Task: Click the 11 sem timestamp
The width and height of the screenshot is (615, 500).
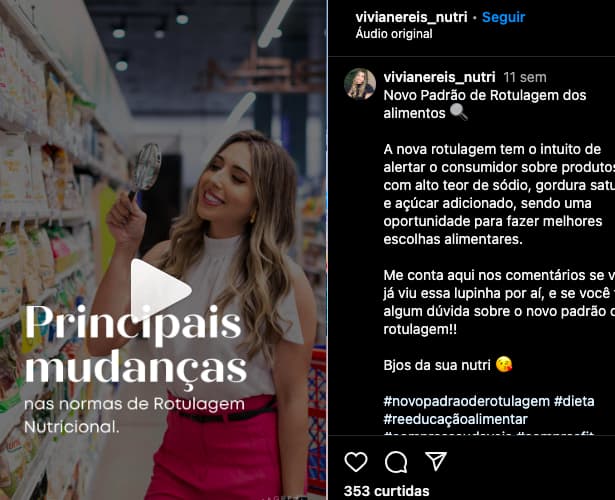Action: [x=525, y=77]
